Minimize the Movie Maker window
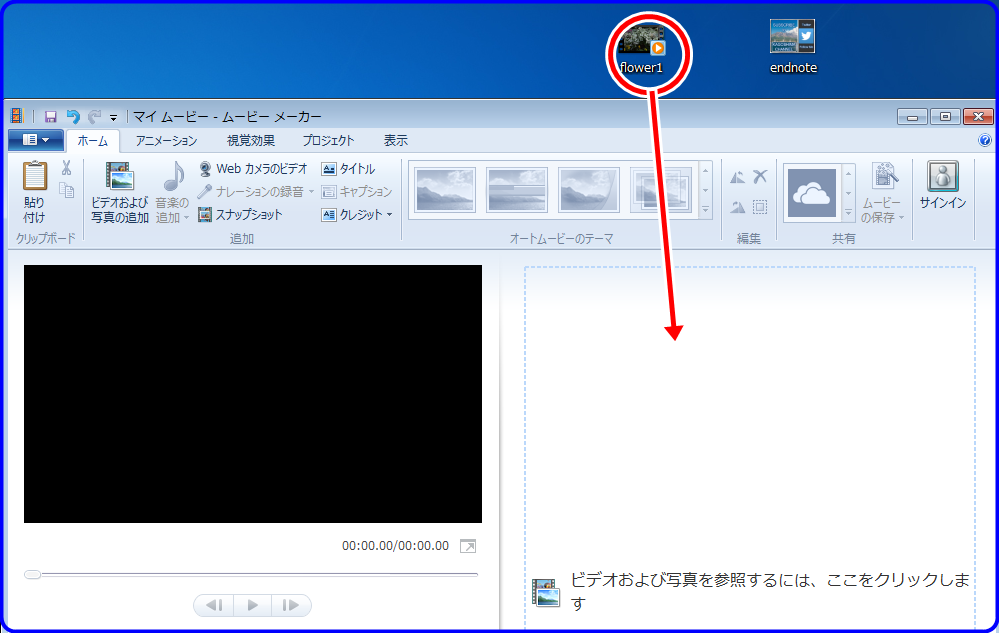 [912, 117]
